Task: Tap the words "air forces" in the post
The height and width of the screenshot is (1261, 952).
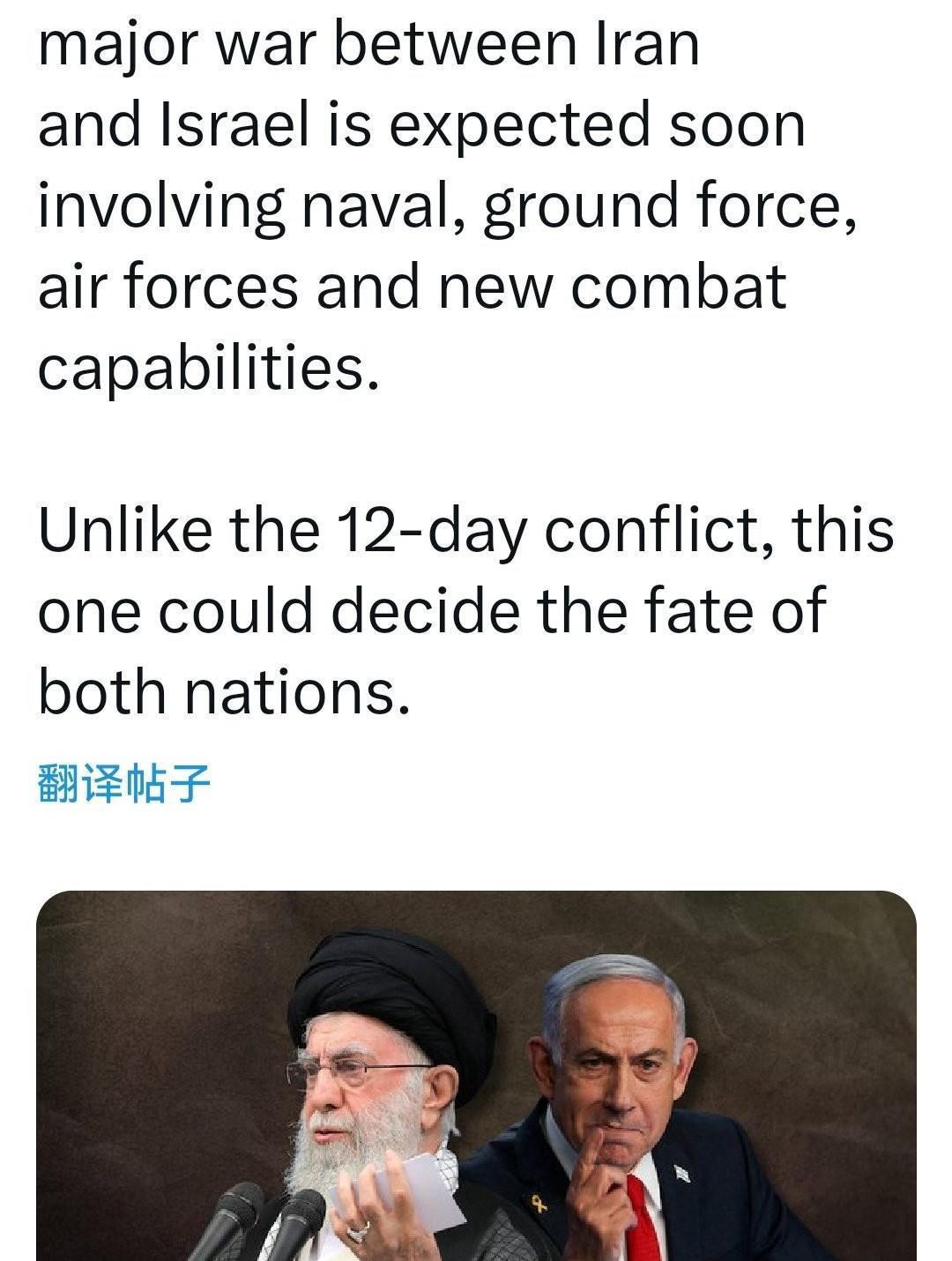Action: point(167,287)
